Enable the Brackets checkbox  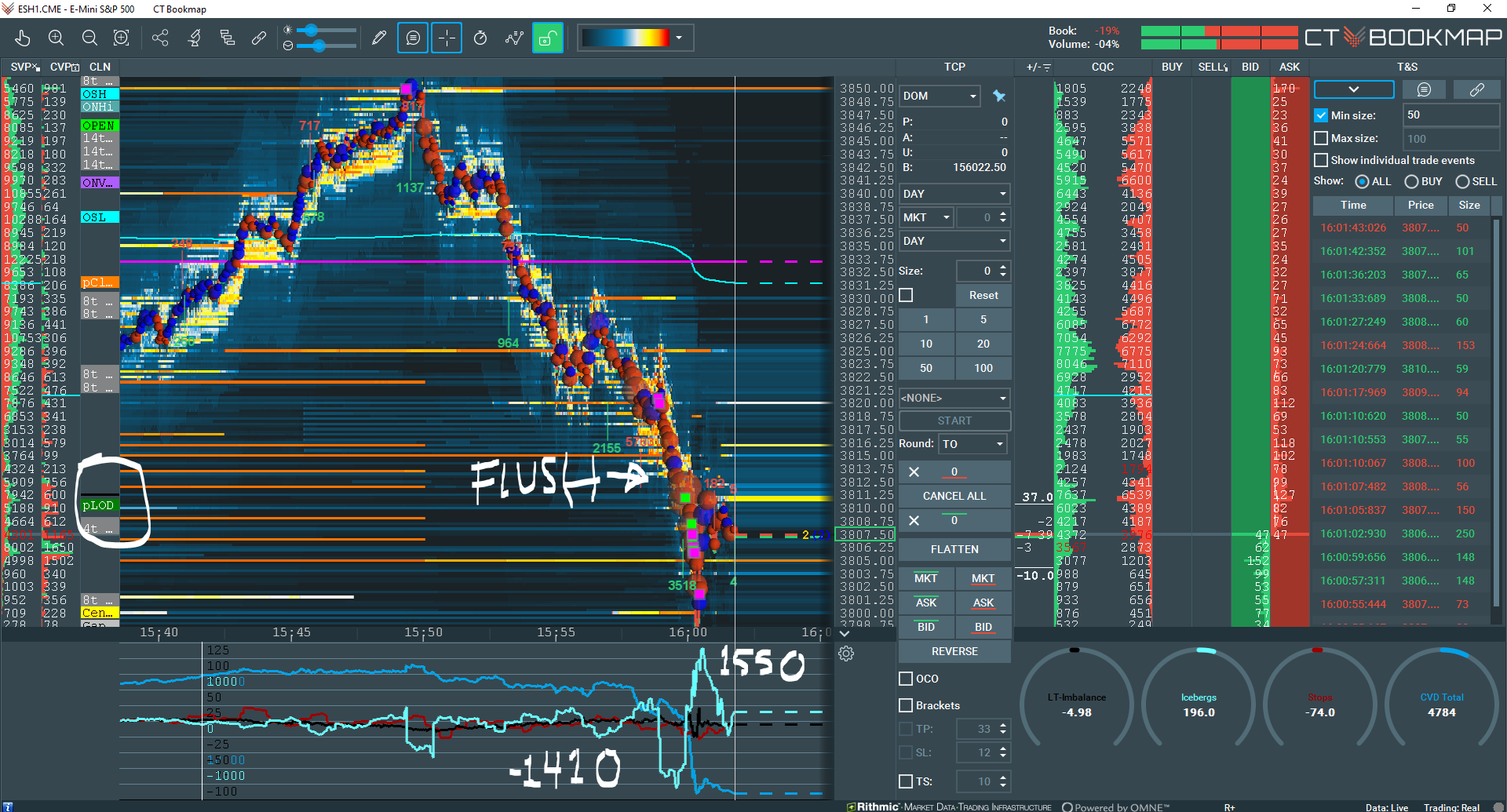[906, 705]
